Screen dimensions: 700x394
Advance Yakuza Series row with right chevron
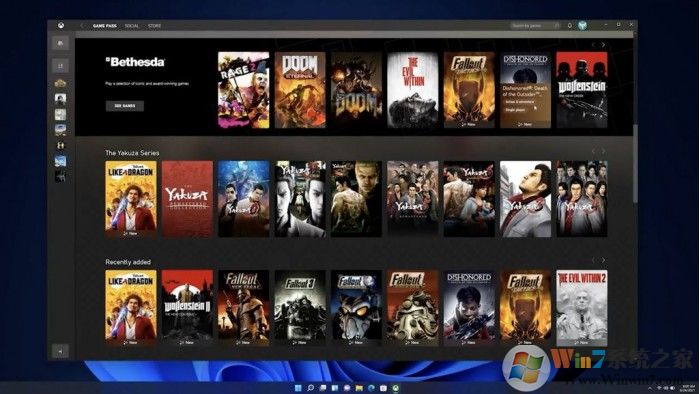(x=603, y=151)
